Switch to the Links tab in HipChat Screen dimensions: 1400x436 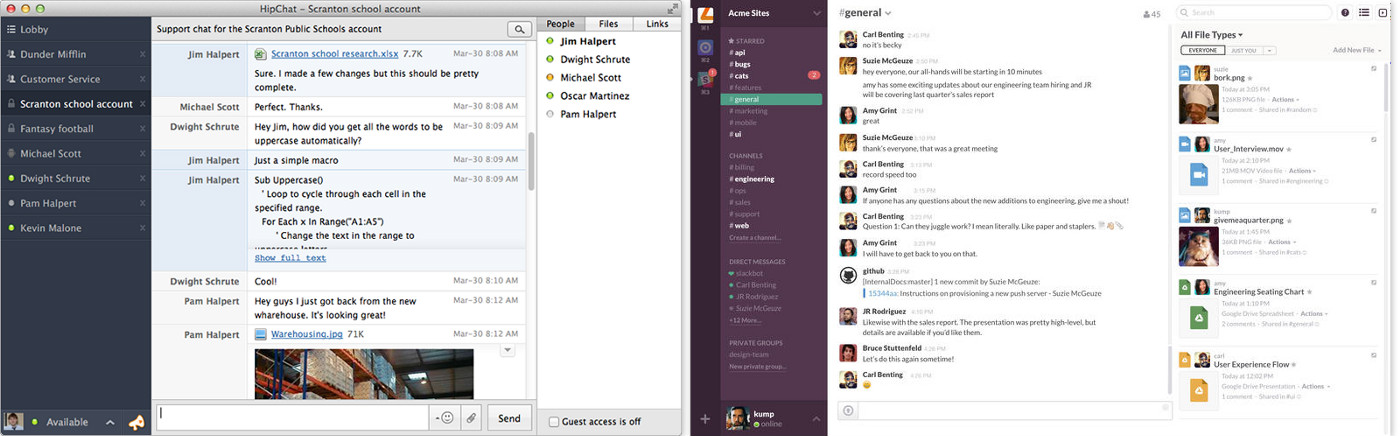coord(657,24)
